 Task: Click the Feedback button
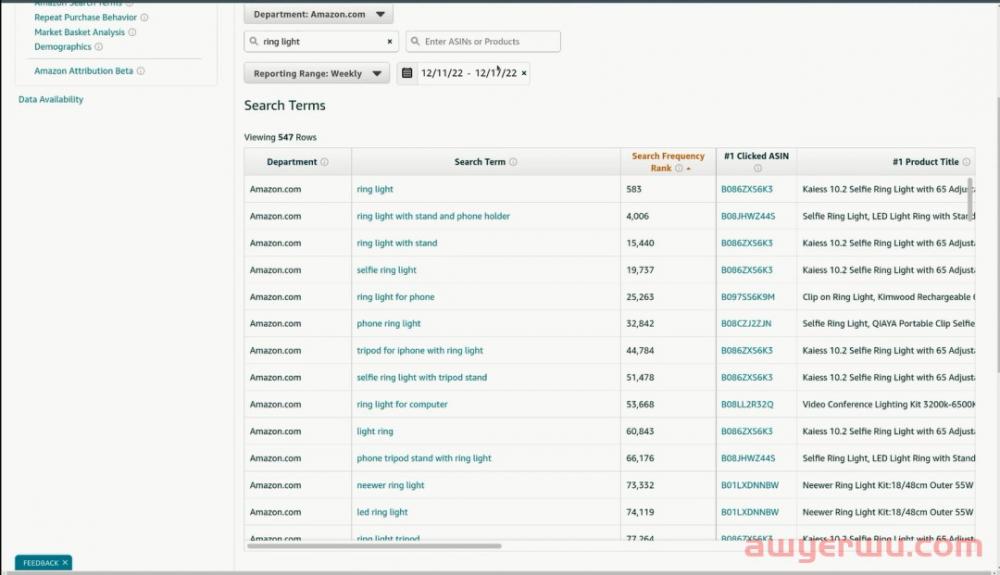coord(43,563)
